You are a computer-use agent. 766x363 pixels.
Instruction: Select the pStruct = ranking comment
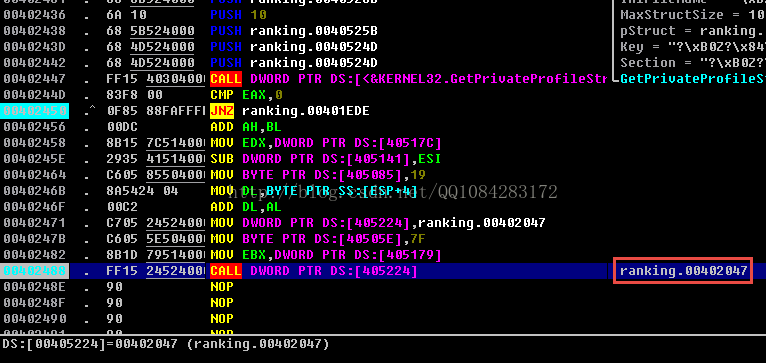point(693,31)
